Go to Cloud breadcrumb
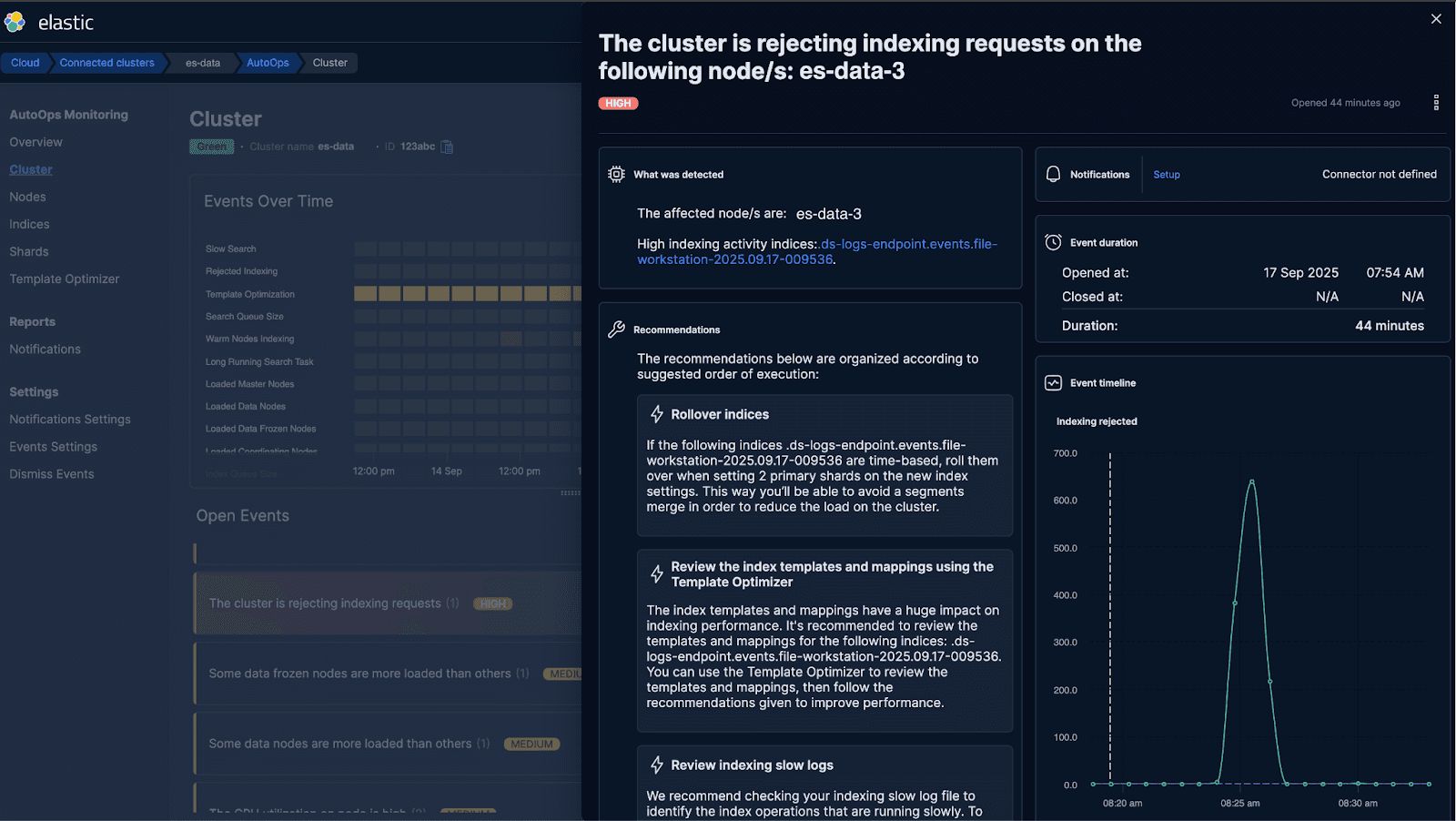Viewport: 1456px width, 821px height. point(25,63)
